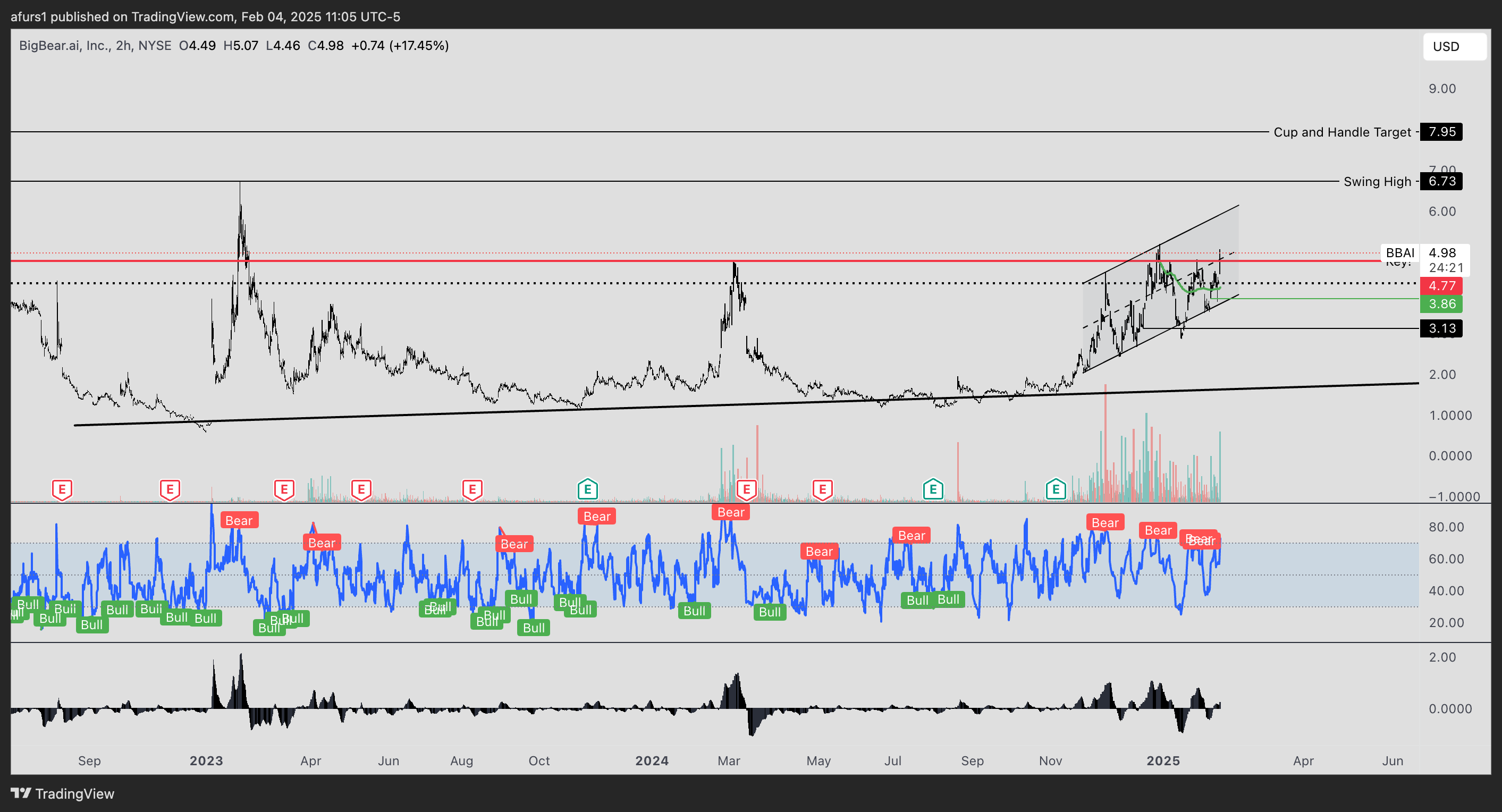Select the red 4.77 price tag

(x=1441, y=285)
